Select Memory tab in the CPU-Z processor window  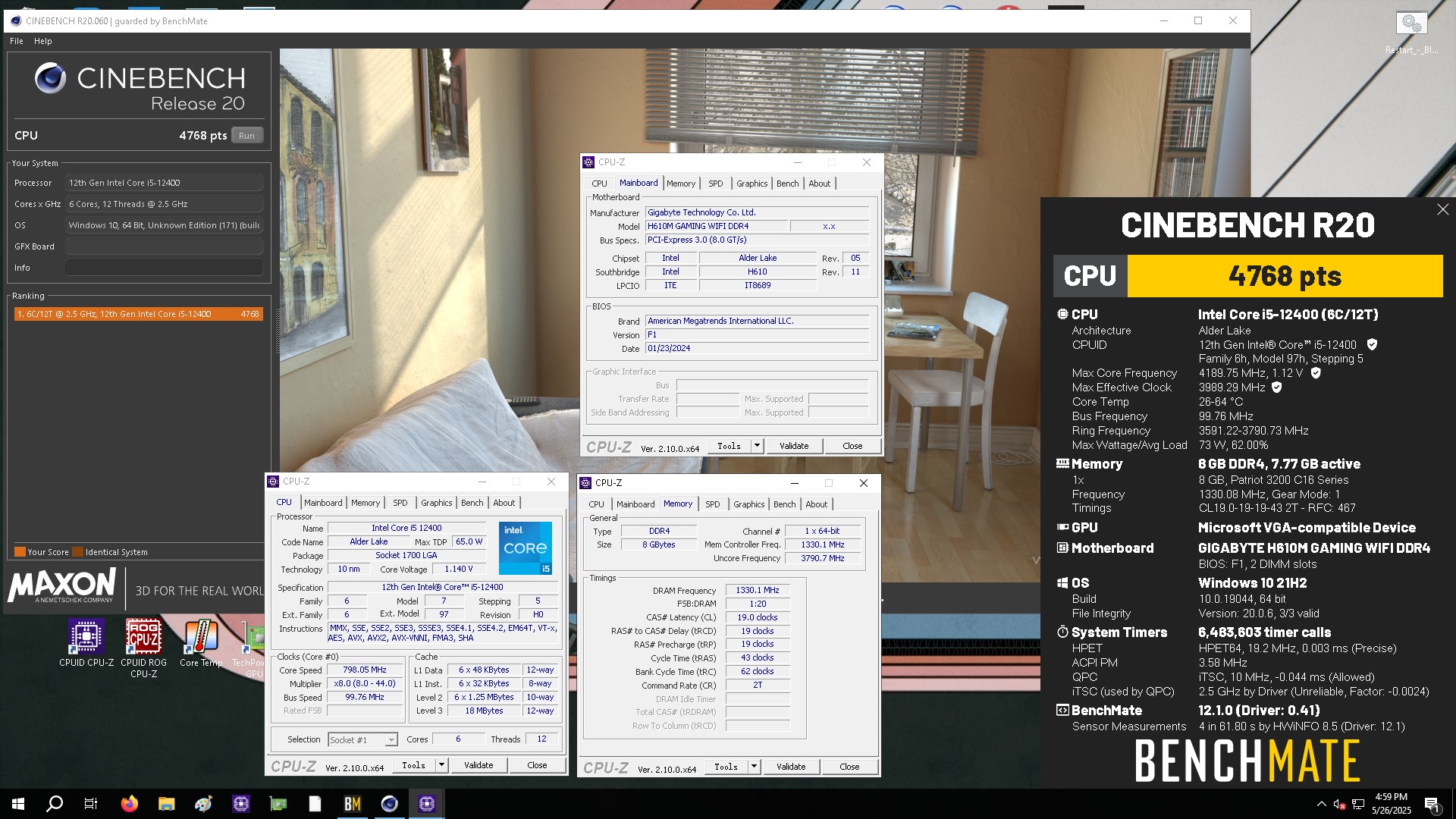365,503
